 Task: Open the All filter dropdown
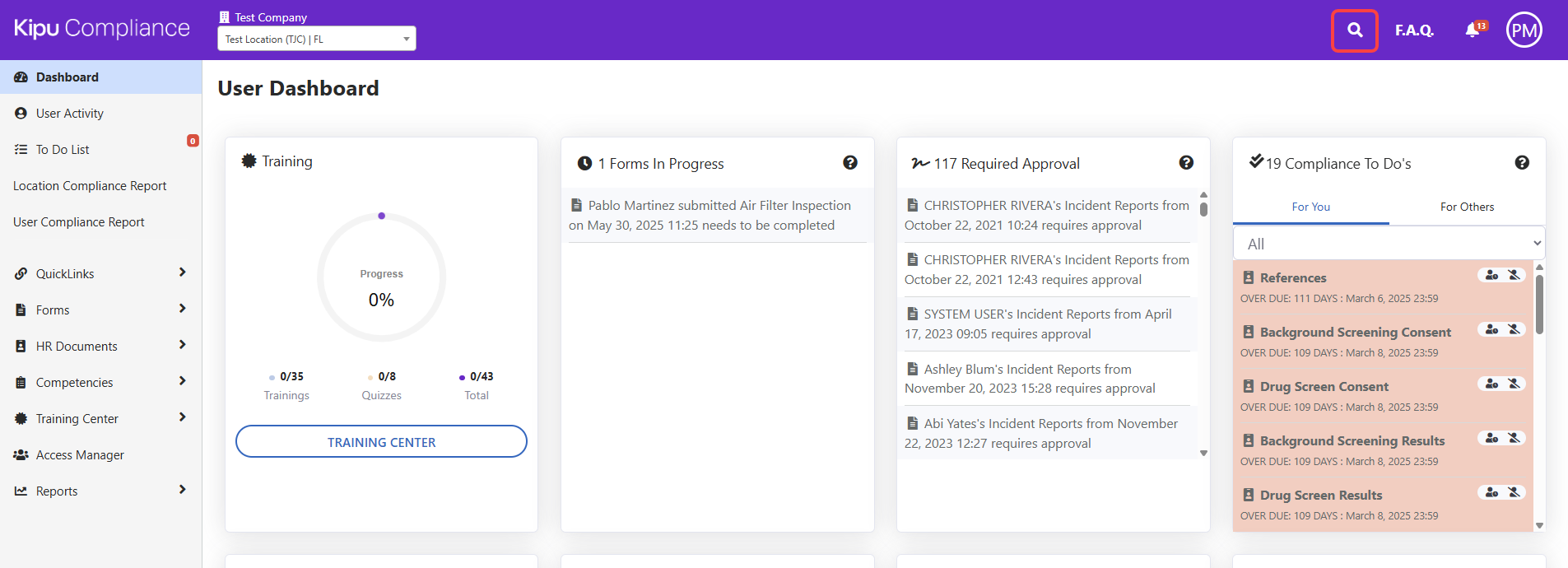(1389, 244)
